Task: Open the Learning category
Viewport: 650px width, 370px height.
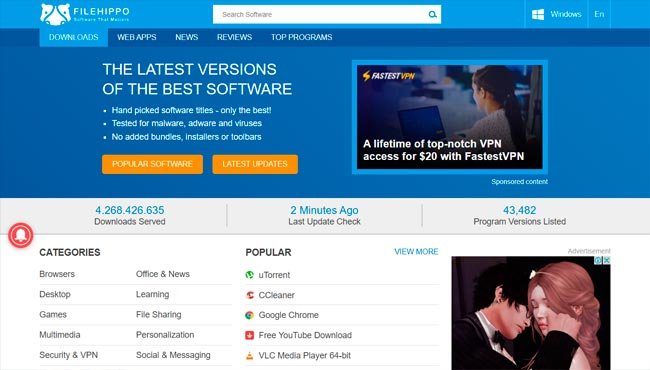Action: click(153, 294)
